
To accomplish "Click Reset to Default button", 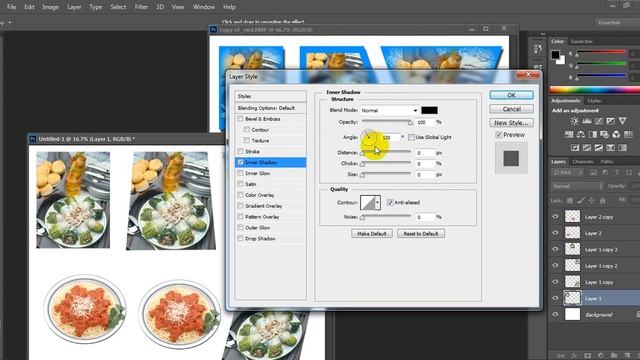I will pyautogui.click(x=421, y=233).
